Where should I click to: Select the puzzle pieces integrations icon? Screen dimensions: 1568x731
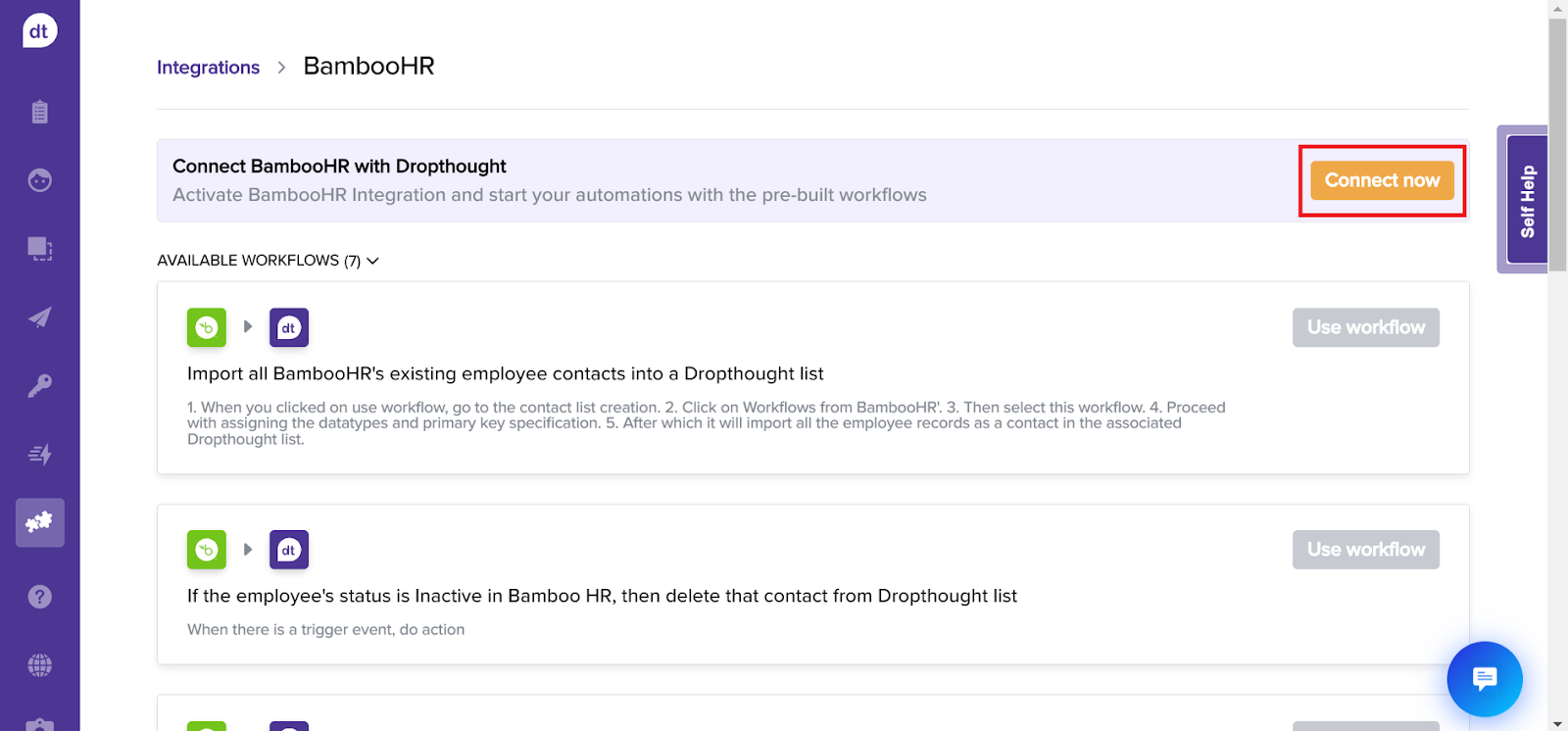(x=39, y=522)
